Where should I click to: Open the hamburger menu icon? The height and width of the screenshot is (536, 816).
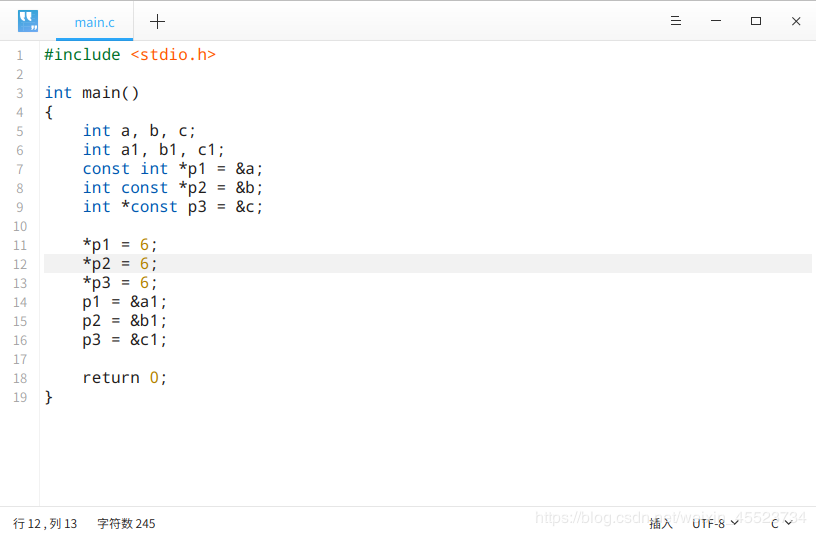click(x=675, y=21)
